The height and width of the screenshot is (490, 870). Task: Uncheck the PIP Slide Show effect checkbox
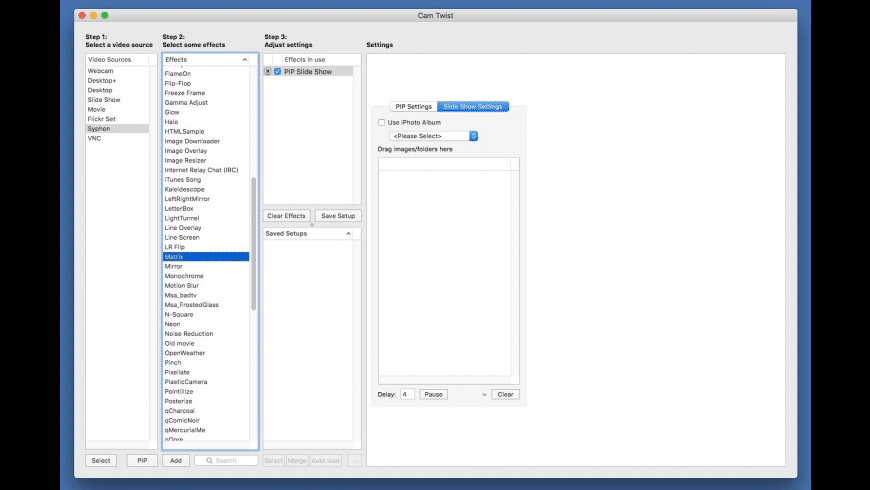click(278, 72)
